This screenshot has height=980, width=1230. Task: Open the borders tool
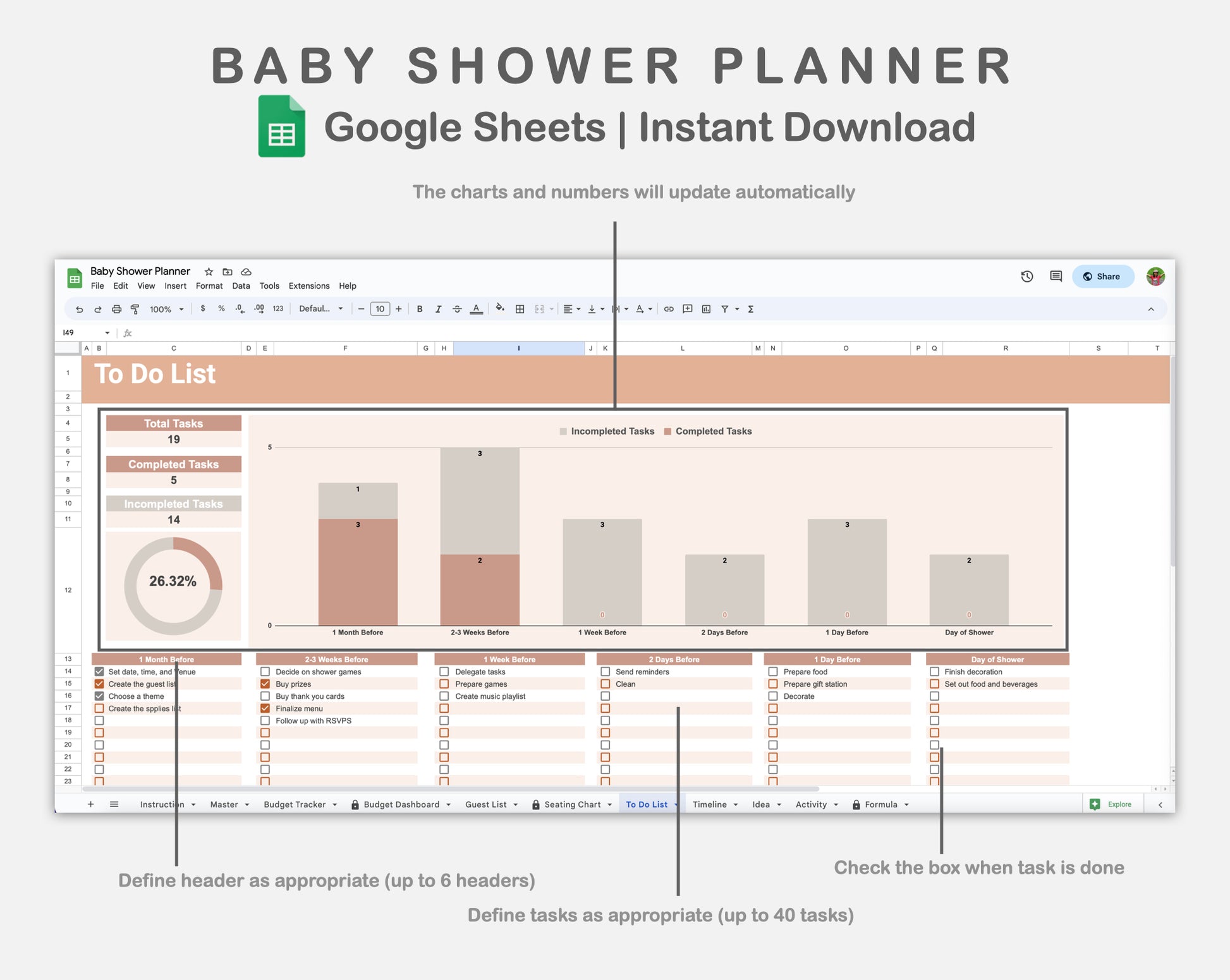[520, 309]
